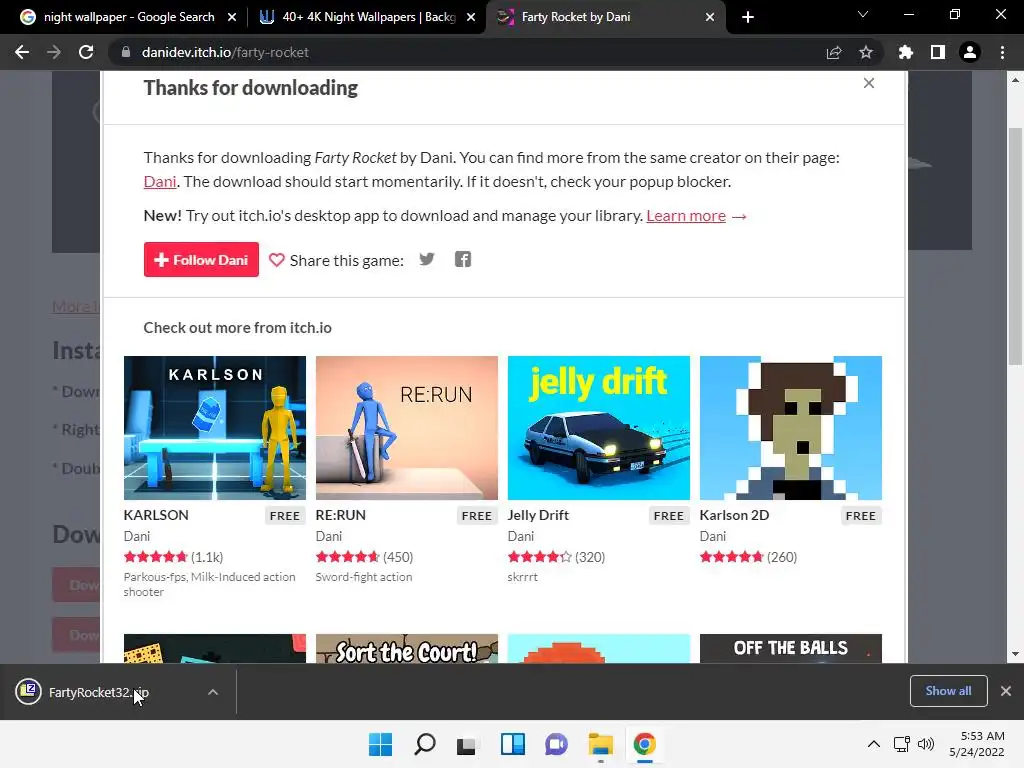The image size is (1024, 768).
Task: Open File Explorer from the taskbar
Action: click(600, 744)
